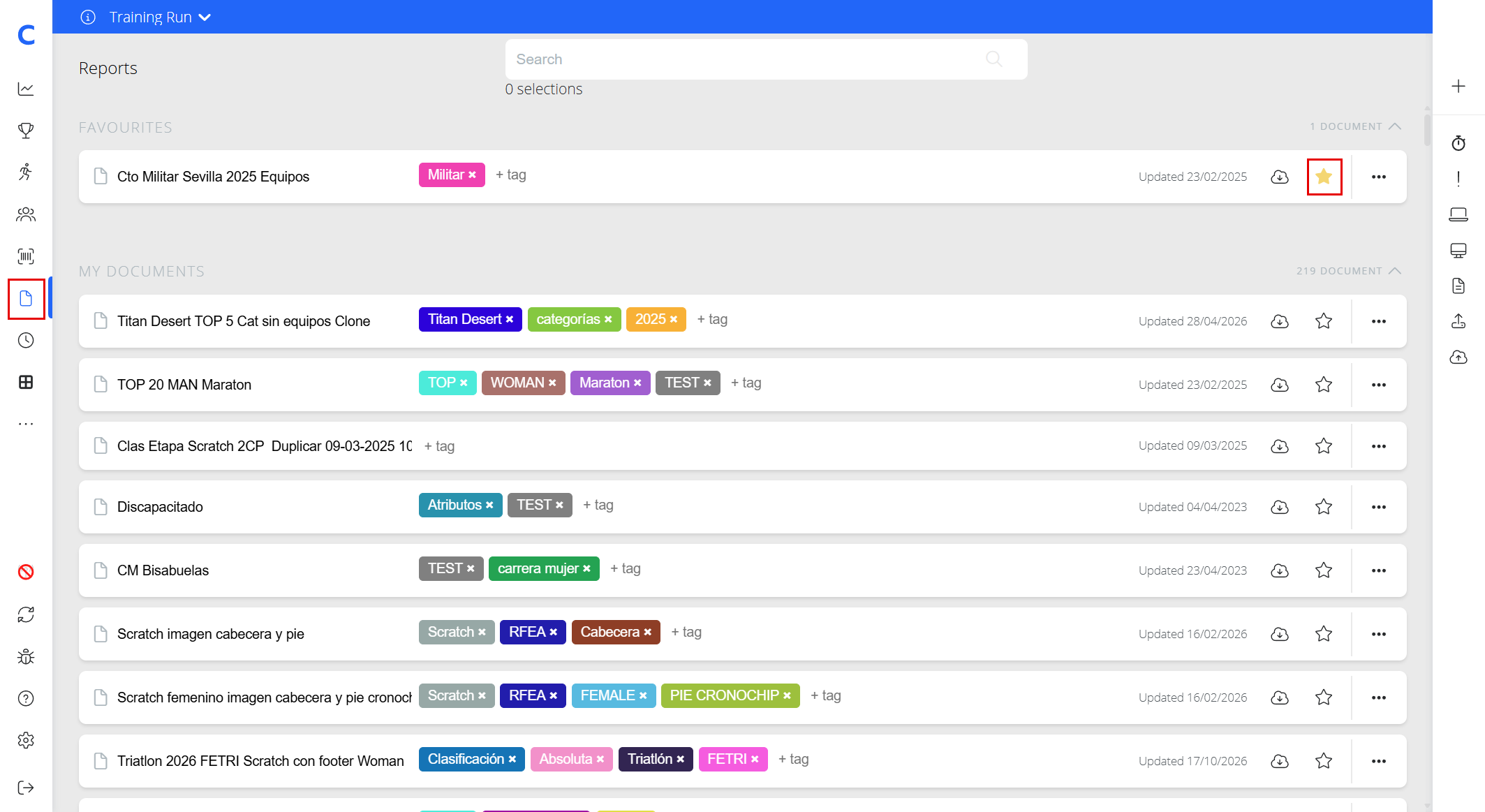
Task: Open the Training Run dropdown
Action: 160,17
